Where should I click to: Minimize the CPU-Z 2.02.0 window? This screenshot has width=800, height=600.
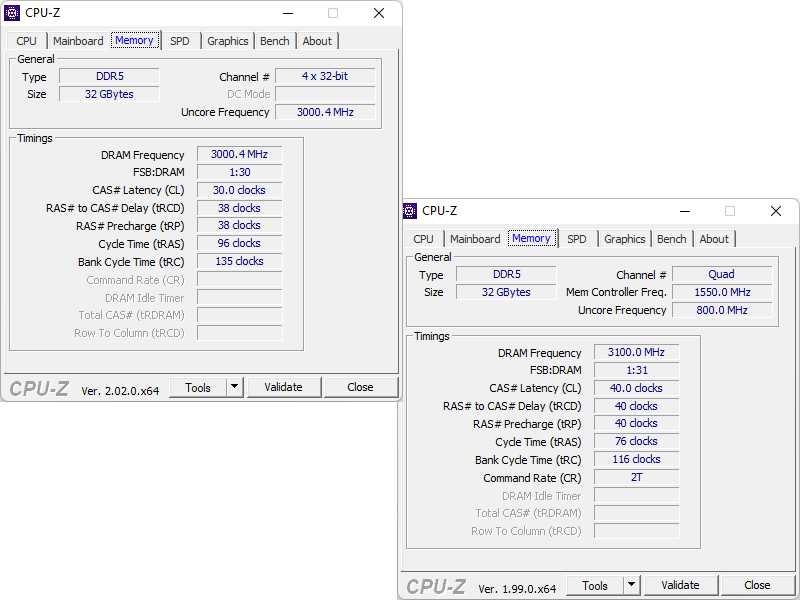tap(288, 13)
